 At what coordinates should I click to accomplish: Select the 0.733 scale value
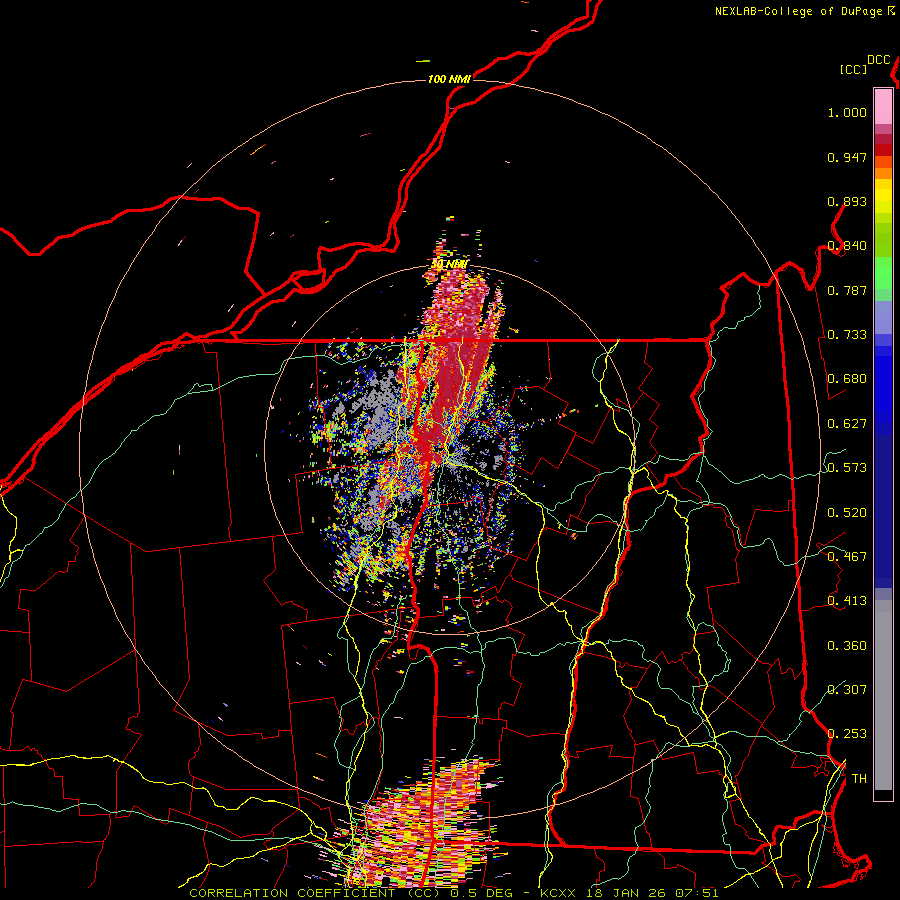click(x=847, y=334)
